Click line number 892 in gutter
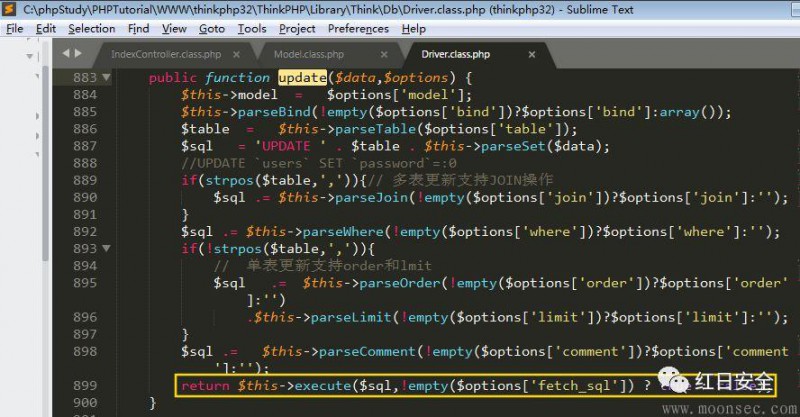The height and width of the screenshot is (417, 800). pyautogui.click(x=85, y=231)
